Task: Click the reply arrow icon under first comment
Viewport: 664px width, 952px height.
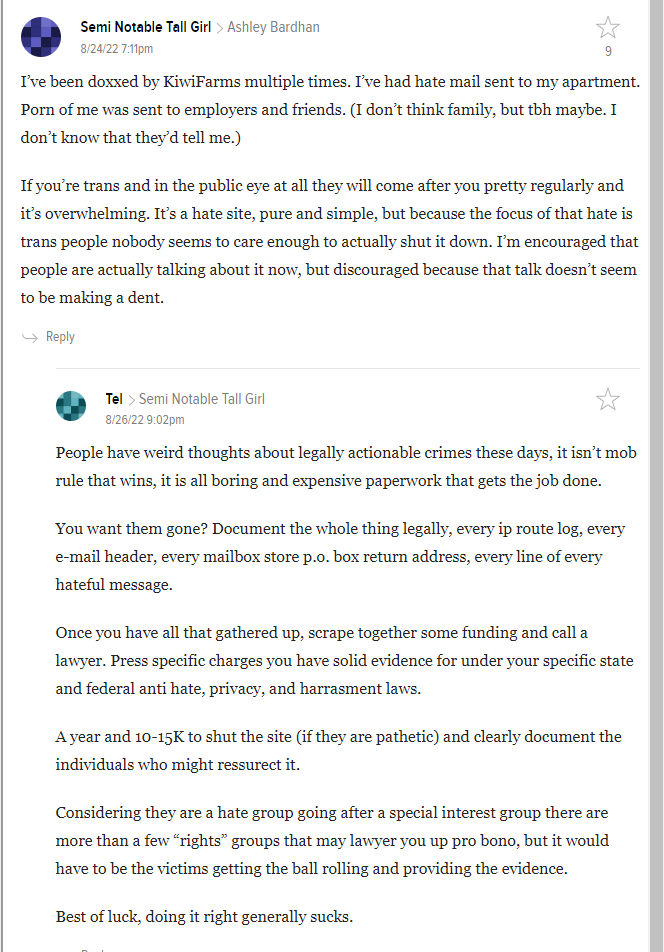Action: 30,338
